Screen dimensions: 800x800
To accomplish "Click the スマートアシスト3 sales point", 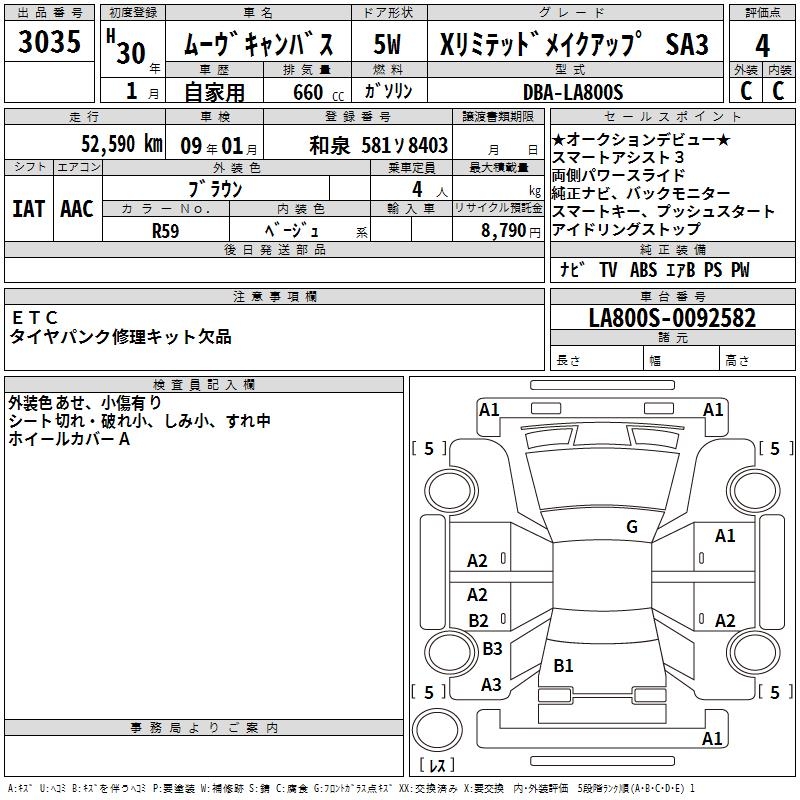I will click(618, 157).
